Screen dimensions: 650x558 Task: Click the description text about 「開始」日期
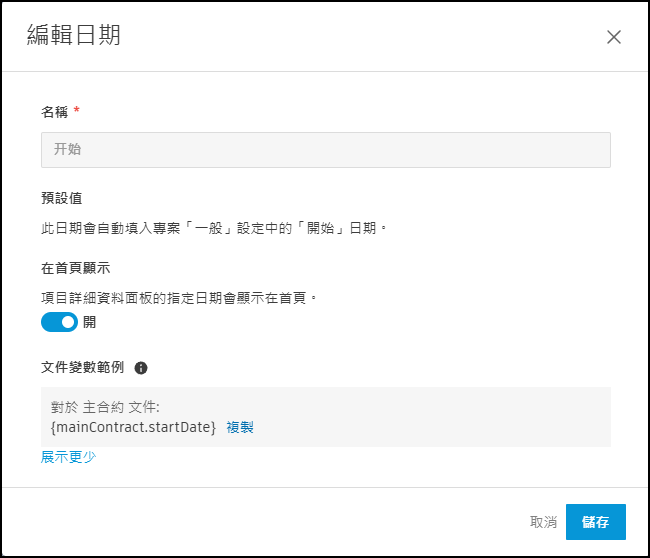click(213, 228)
